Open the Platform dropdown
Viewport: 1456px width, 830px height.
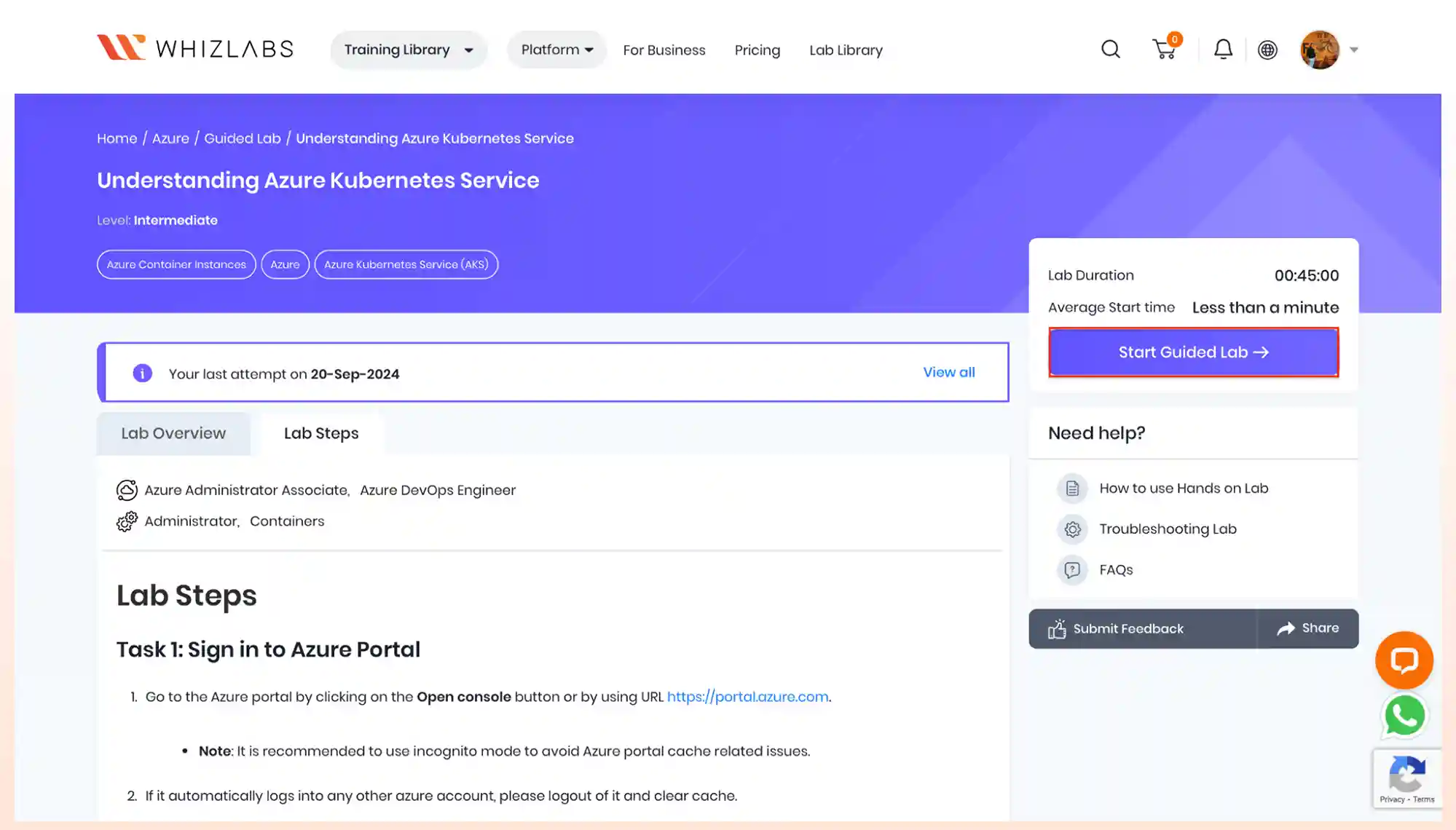557,50
